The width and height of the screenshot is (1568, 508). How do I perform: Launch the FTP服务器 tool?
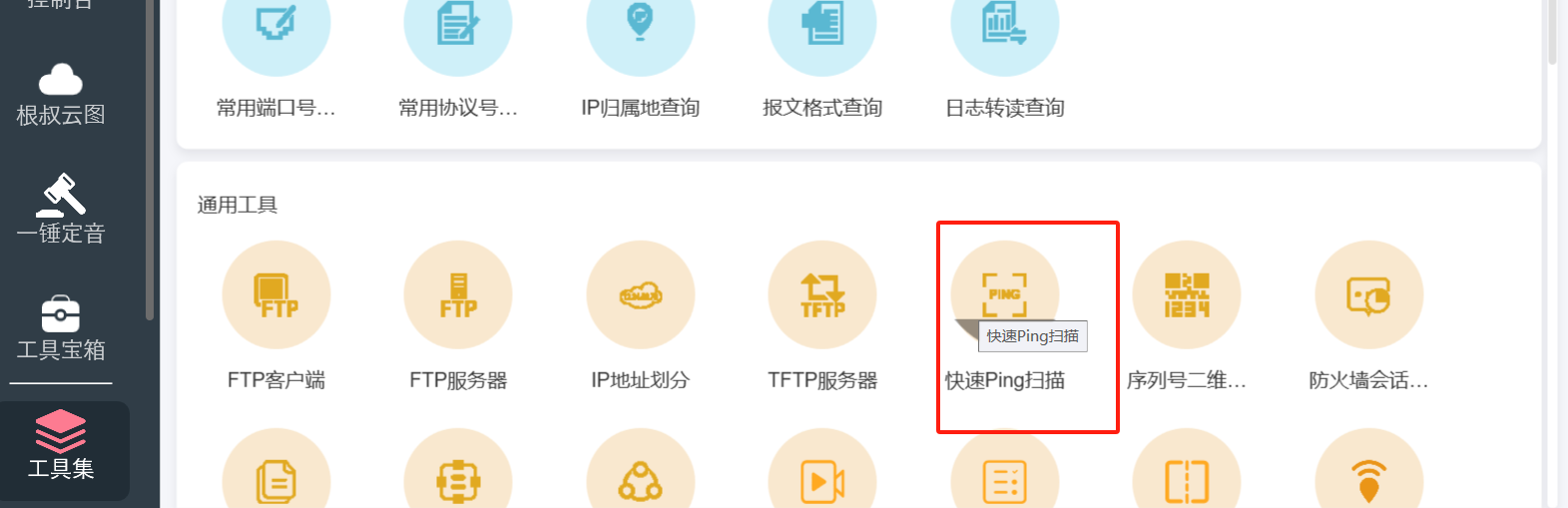click(458, 295)
